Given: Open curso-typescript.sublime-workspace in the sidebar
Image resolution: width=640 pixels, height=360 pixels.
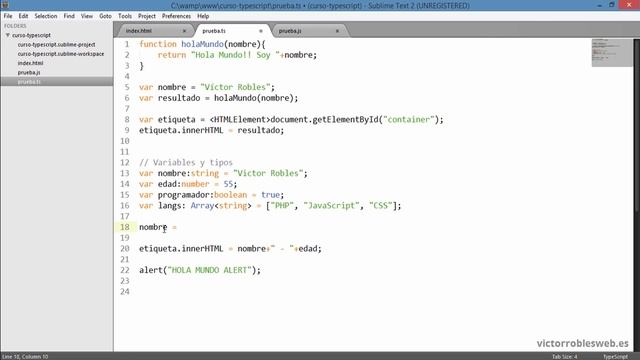Looking at the screenshot, I should (x=61, y=54).
